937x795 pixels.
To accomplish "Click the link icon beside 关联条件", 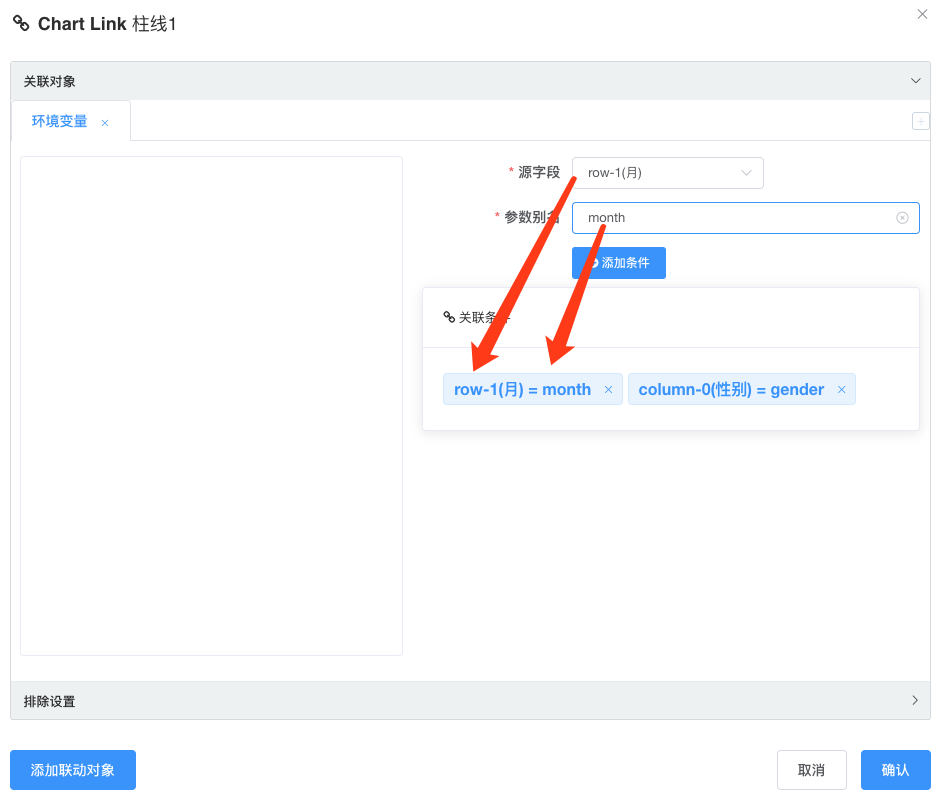I will click(449, 317).
